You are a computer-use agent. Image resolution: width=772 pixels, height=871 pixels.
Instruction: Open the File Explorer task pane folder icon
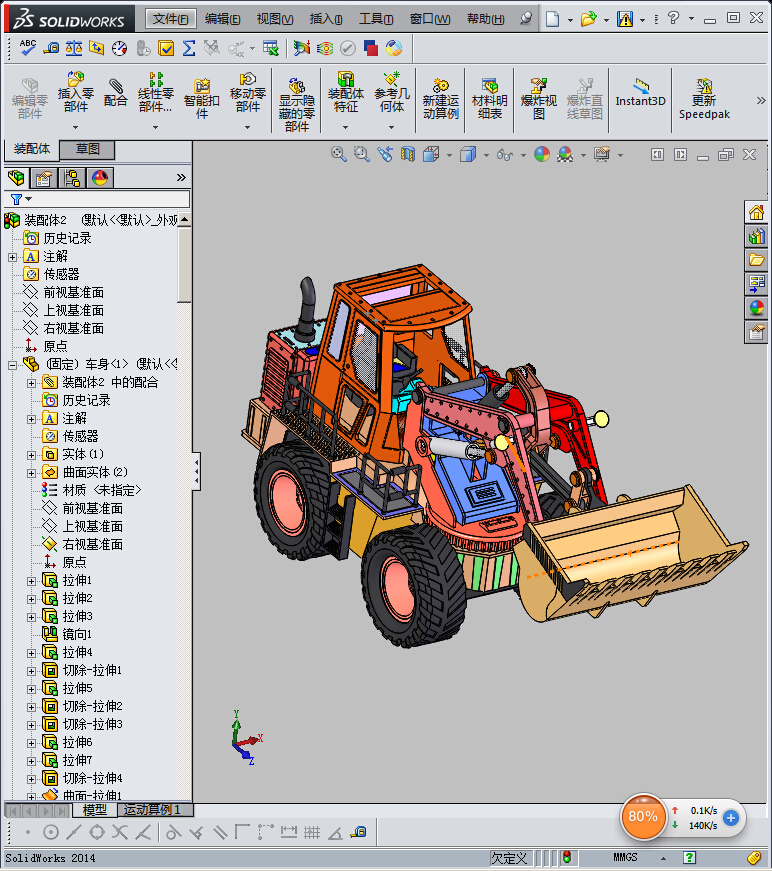(756, 260)
